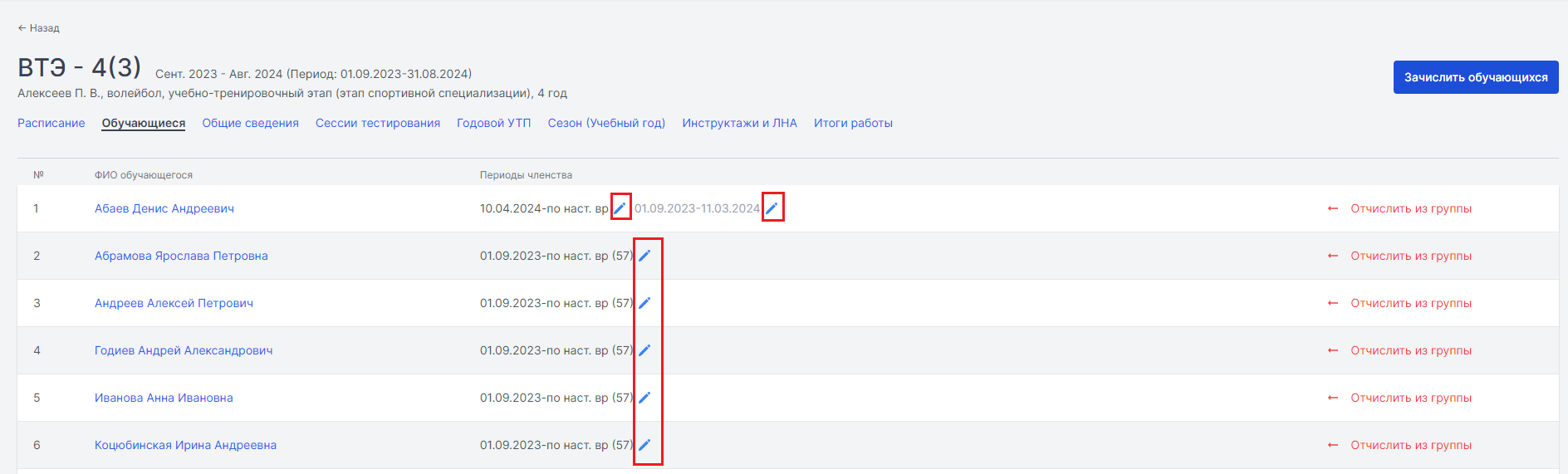The image size is (1568, 474).
Task: Open student profile Абрамова Ярослава Петровна
Action: 181,256
